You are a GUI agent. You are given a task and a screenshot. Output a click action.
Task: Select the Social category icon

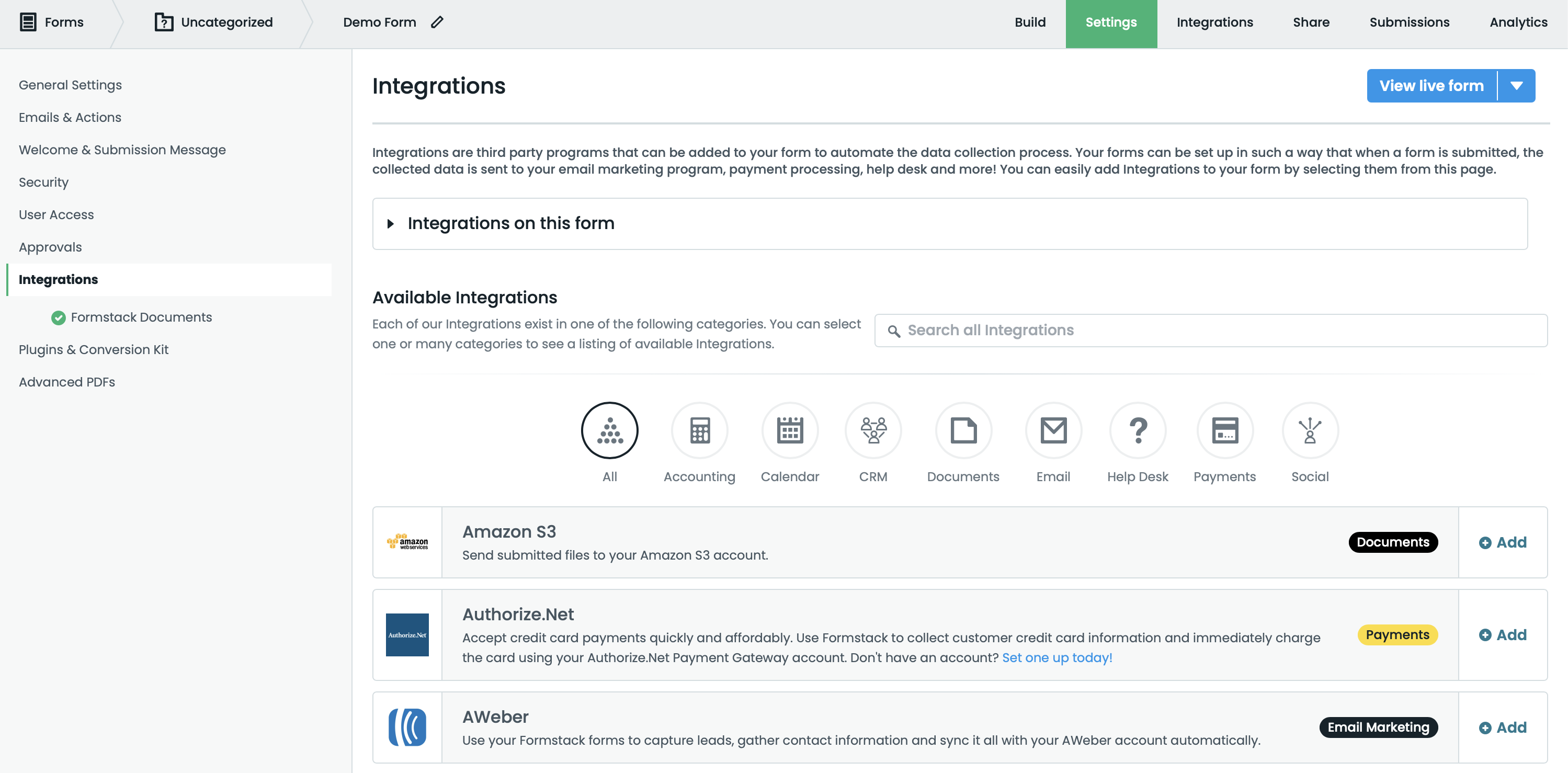pos(1310,430)
